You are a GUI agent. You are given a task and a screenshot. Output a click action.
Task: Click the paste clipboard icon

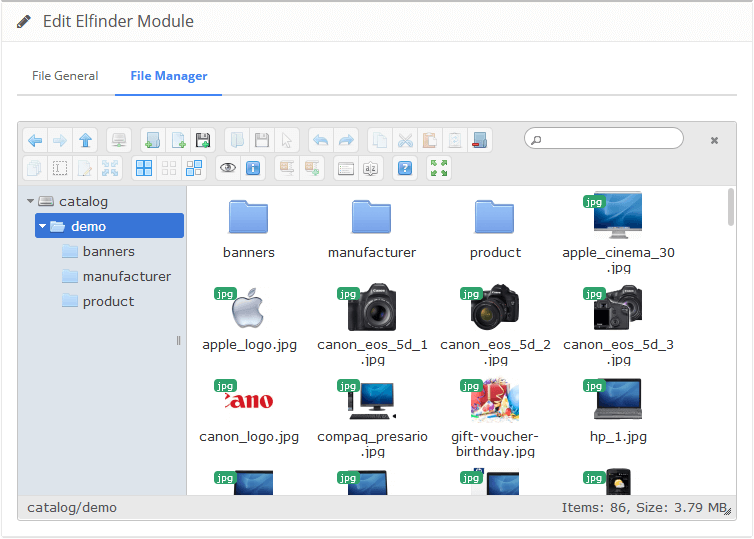coord(430,140)
